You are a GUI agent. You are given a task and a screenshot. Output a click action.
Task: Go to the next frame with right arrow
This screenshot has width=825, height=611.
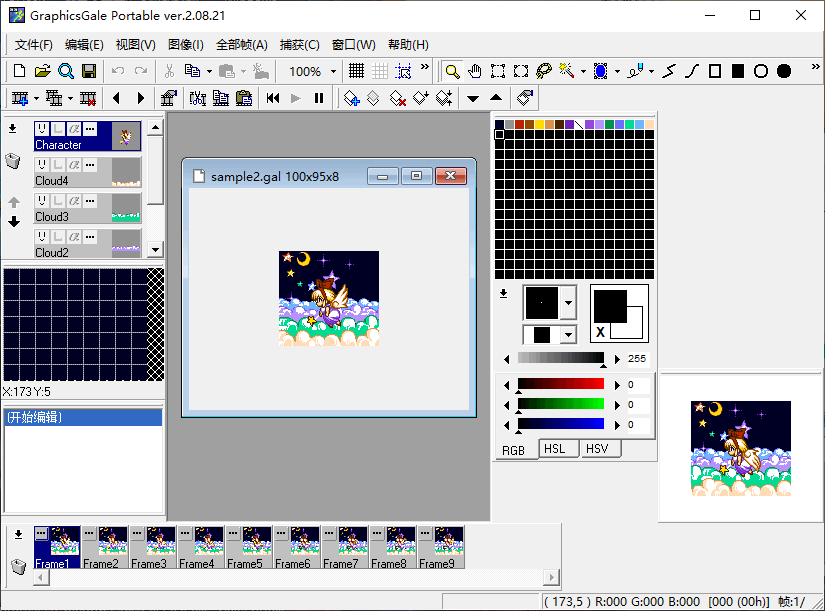point(140,98)
